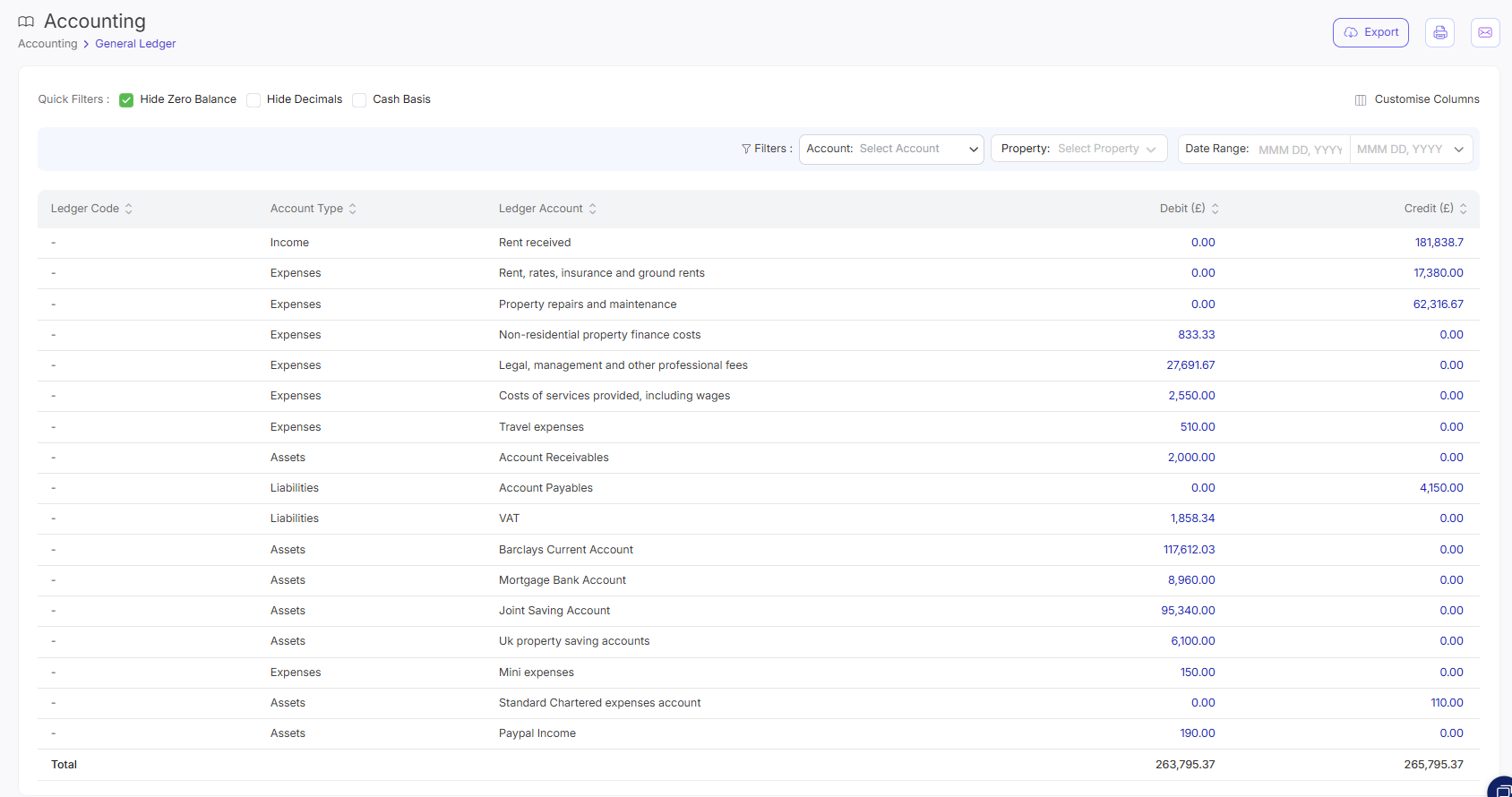The height and width of the screenshot is (797, 1512).
Task: Open debit amount 27,691.67
Action: [1190, 365]
